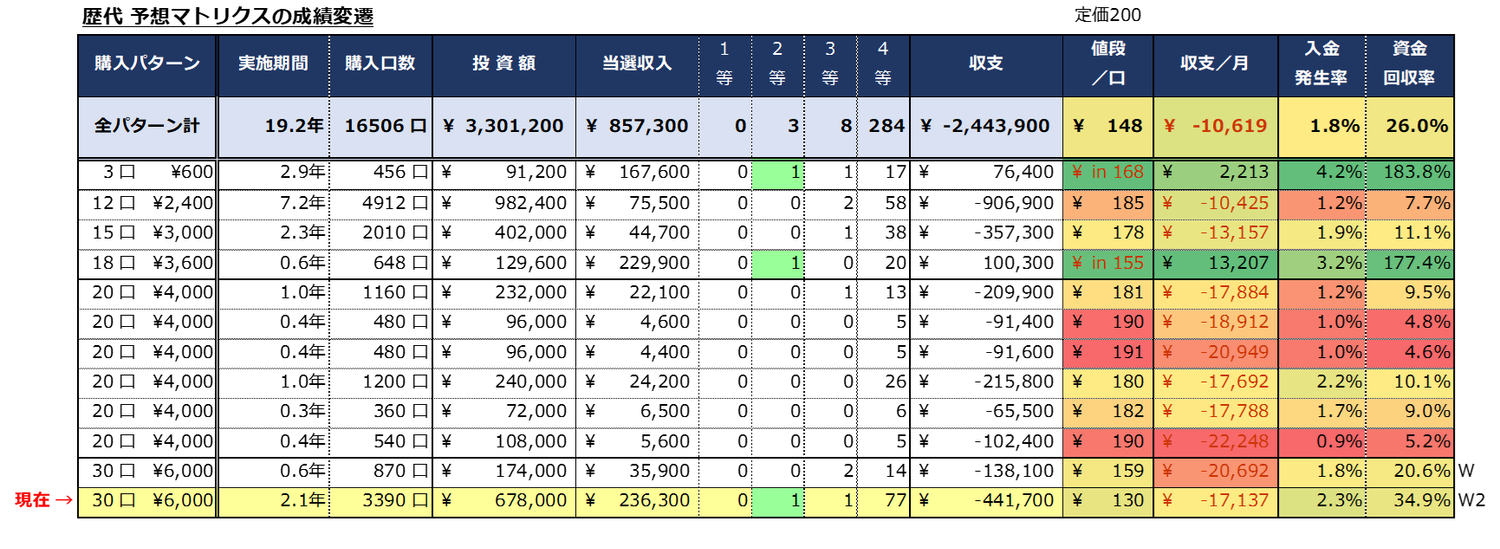Viewport: 1500px width, 549px height.
Task: Click the 167,600 winnings cell
Action: tap(636, 172)
